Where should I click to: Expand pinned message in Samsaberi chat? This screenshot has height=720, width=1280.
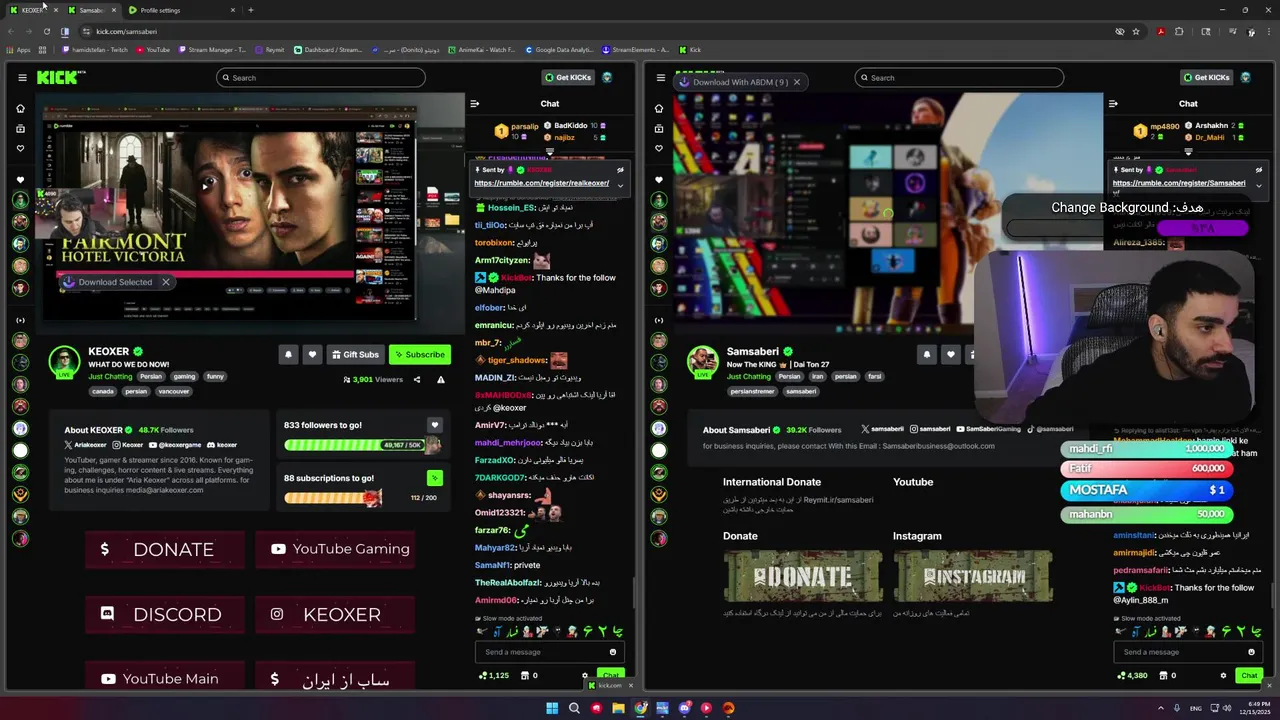[x=1258, y=185]
